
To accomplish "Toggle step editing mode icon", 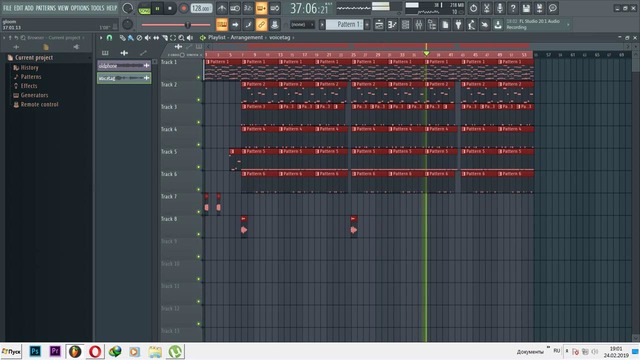I will point(248,25).
